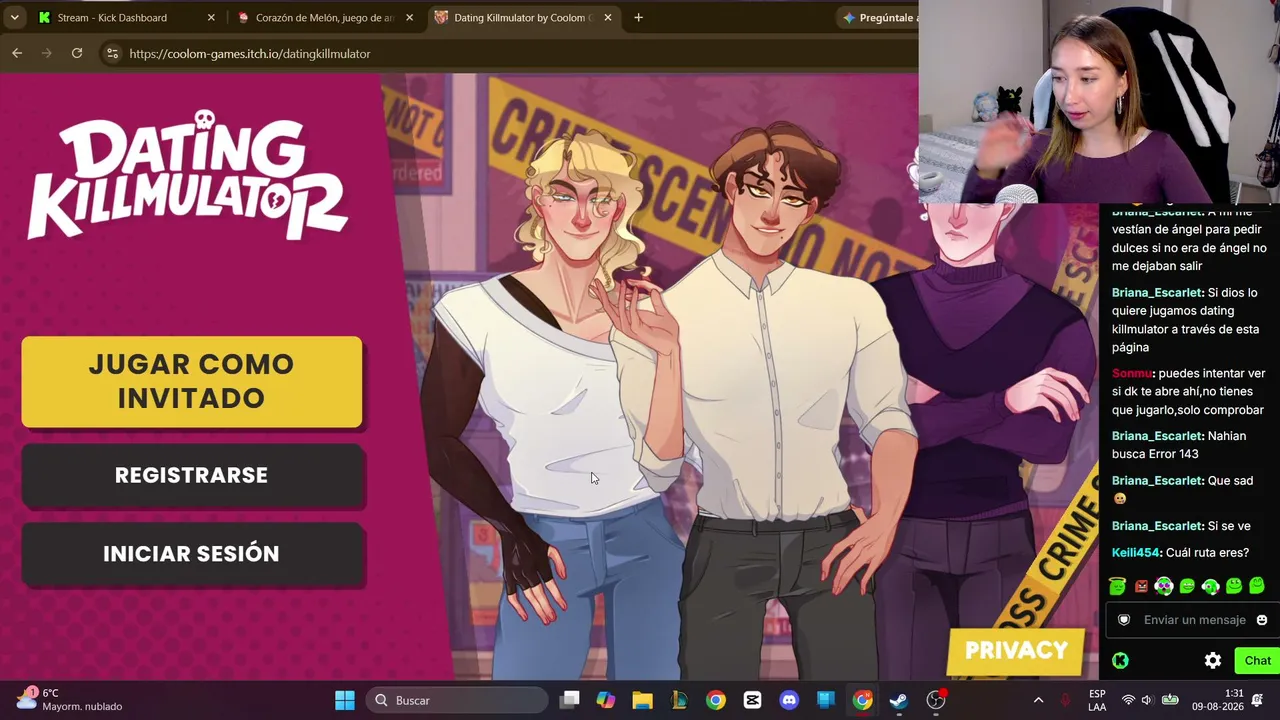The height and width of the screenshot is (720, 1280).
Task: Show hidden system tray icons
Action: click(1038, 700)
